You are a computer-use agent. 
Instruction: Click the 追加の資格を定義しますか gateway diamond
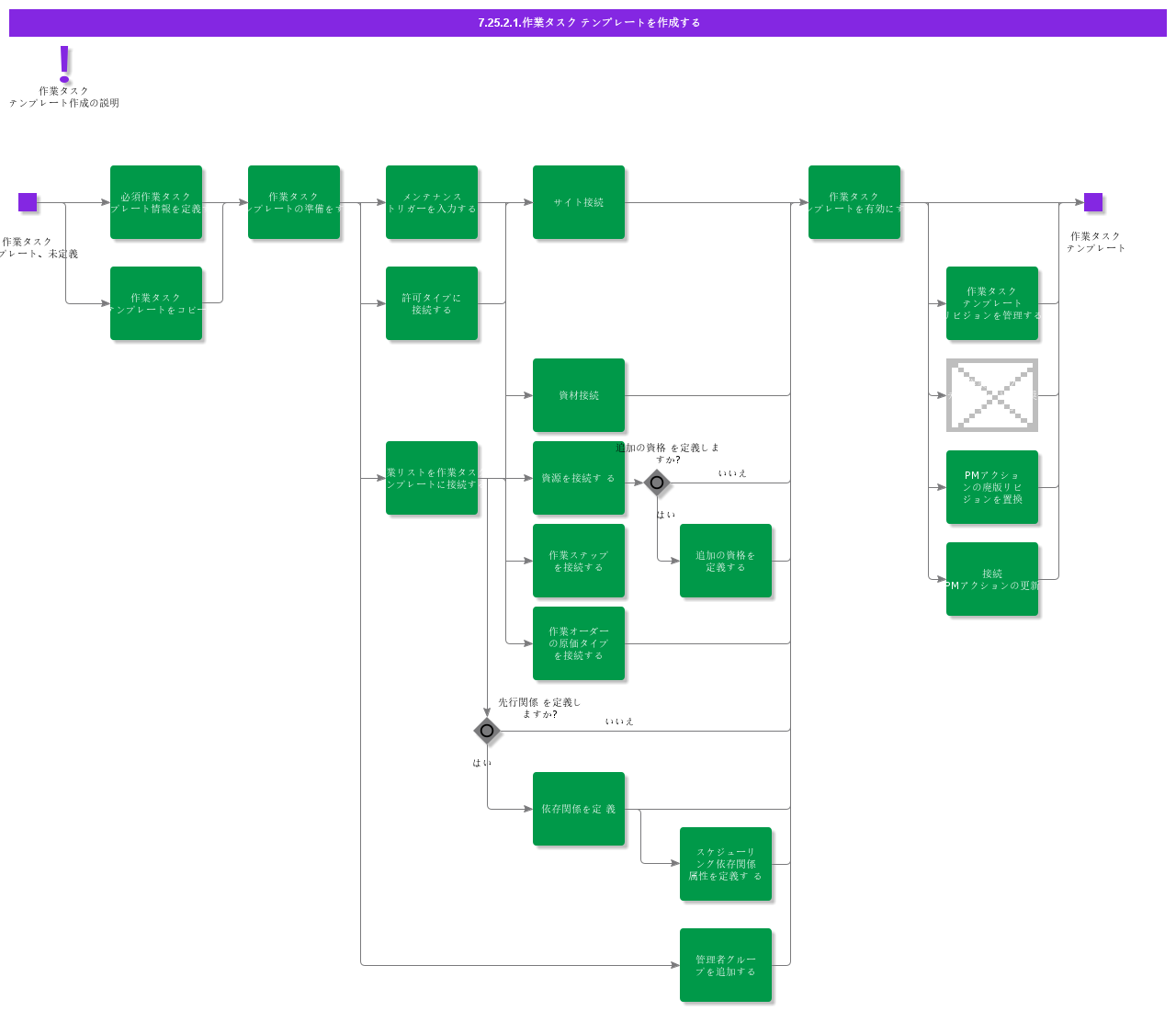click(657, 483)
